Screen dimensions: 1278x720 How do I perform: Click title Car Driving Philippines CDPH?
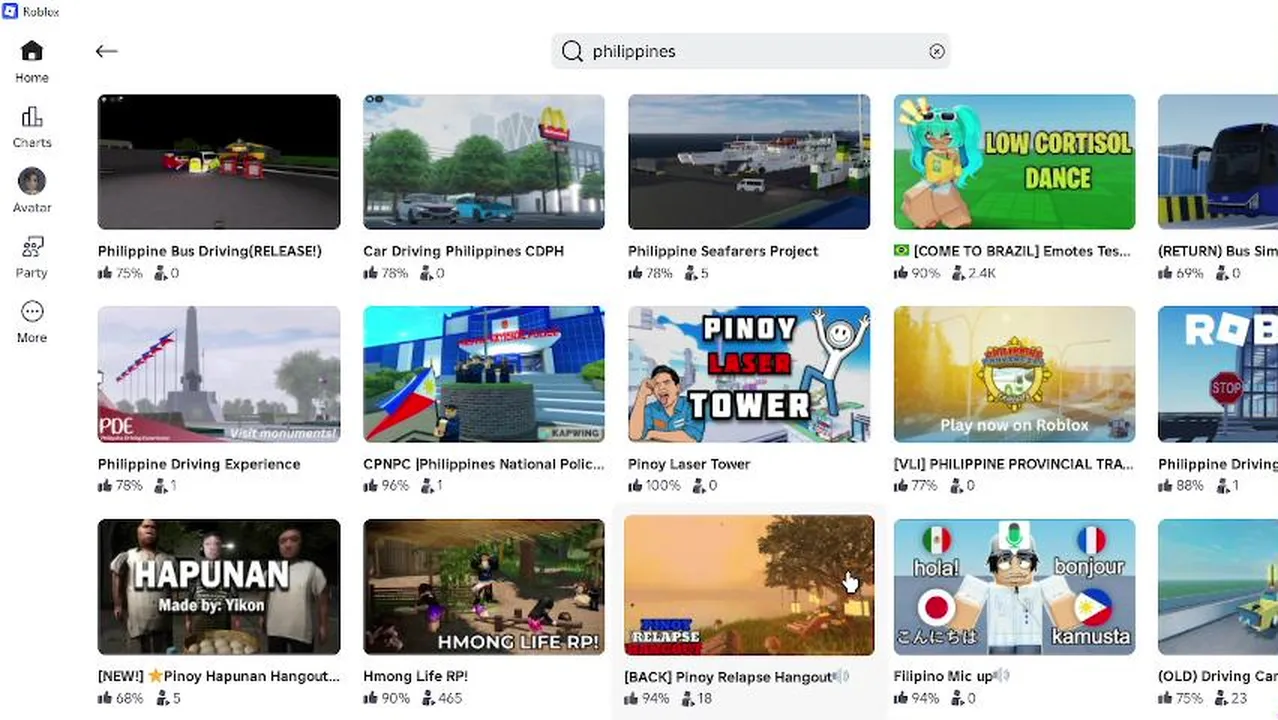pos(463,251)
